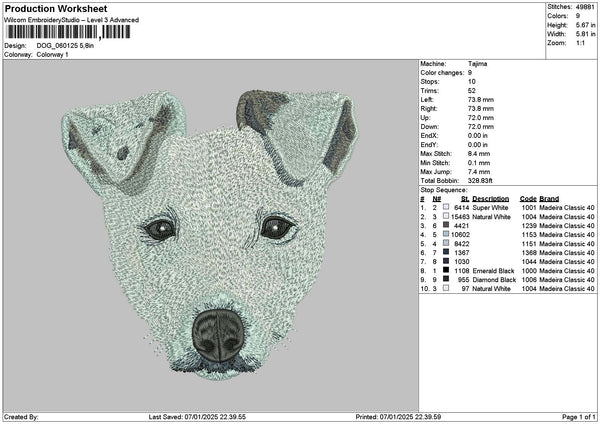600x424 pixels.
Task: Click the design name 'DOG_060125 5,8in'
Action: tap(65, 46)
